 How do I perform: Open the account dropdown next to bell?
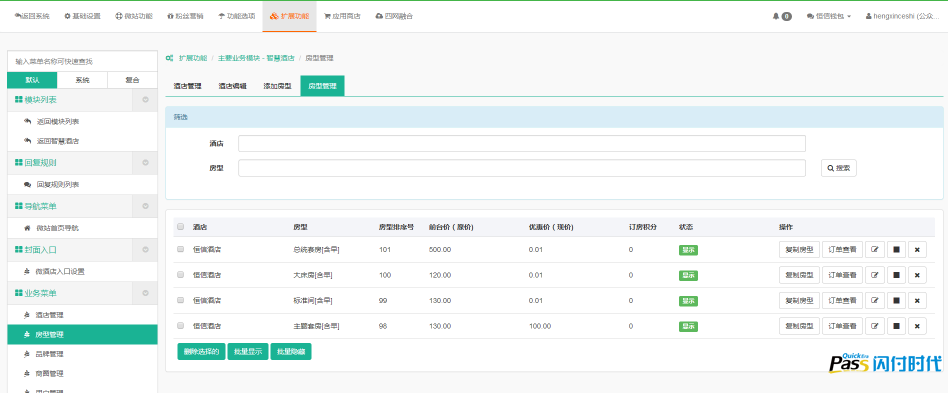[828, 16]
